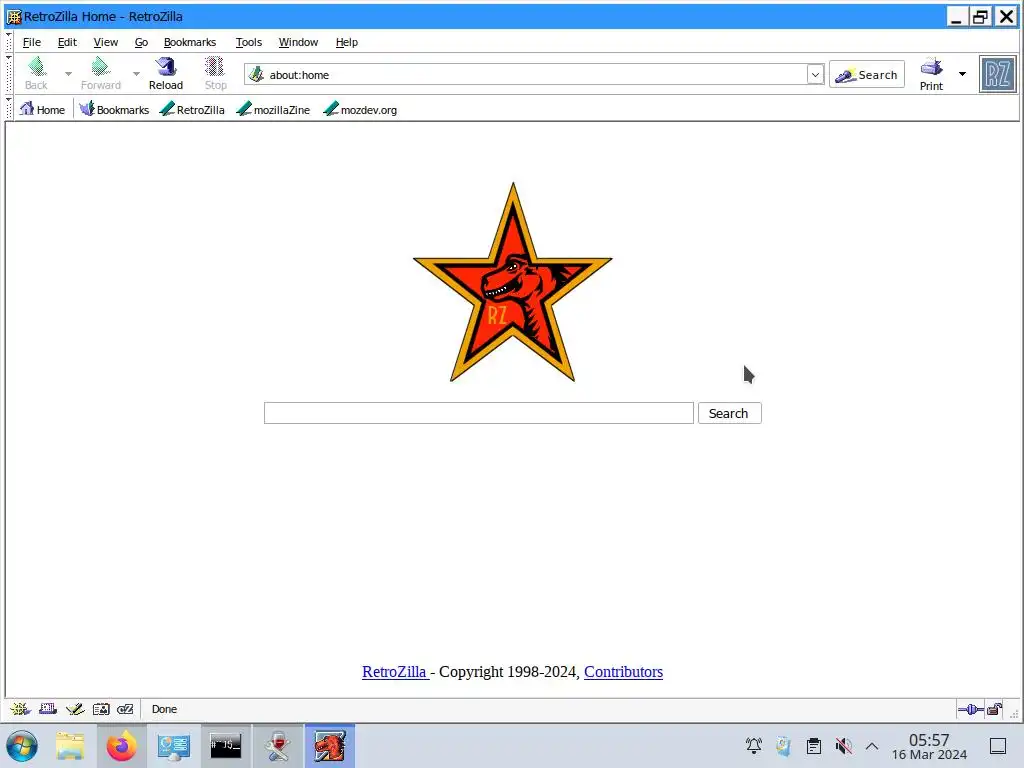The image size is (1024, 768).
Task: Launch Firefox from the taskbar
Action: [121, 746]
